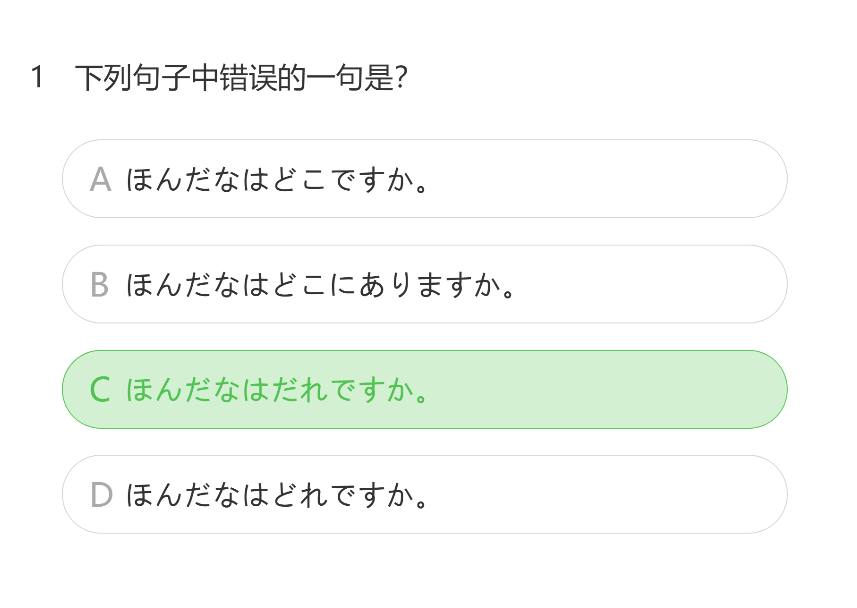Choose the sentence ほんだなはどこにありますか。
The width and height of the screenshot is (857, 608).
pyautogui.click(x=321, y=285)
